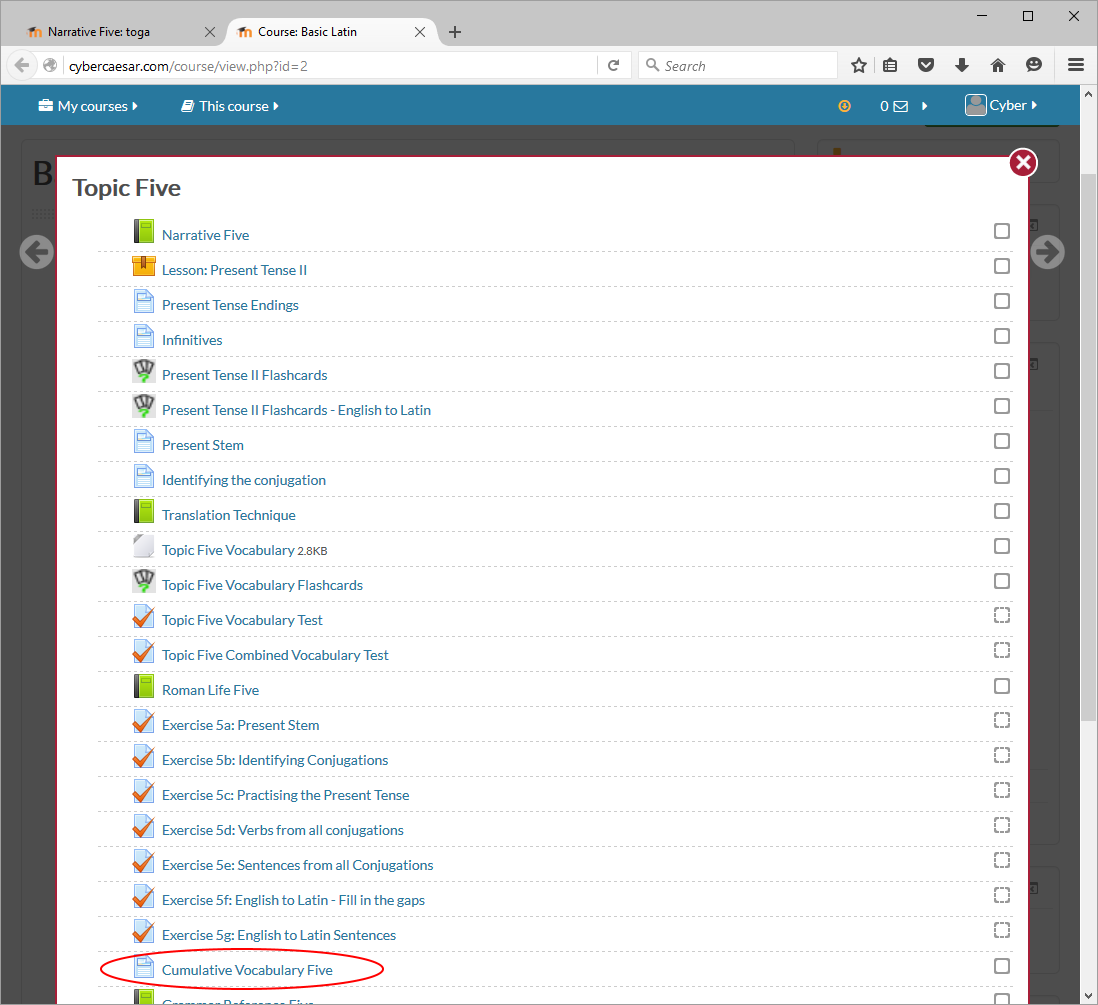The image size is (1098, 1005).
Task: Click the green book icon beside Narrative Five
Action: 144,231
